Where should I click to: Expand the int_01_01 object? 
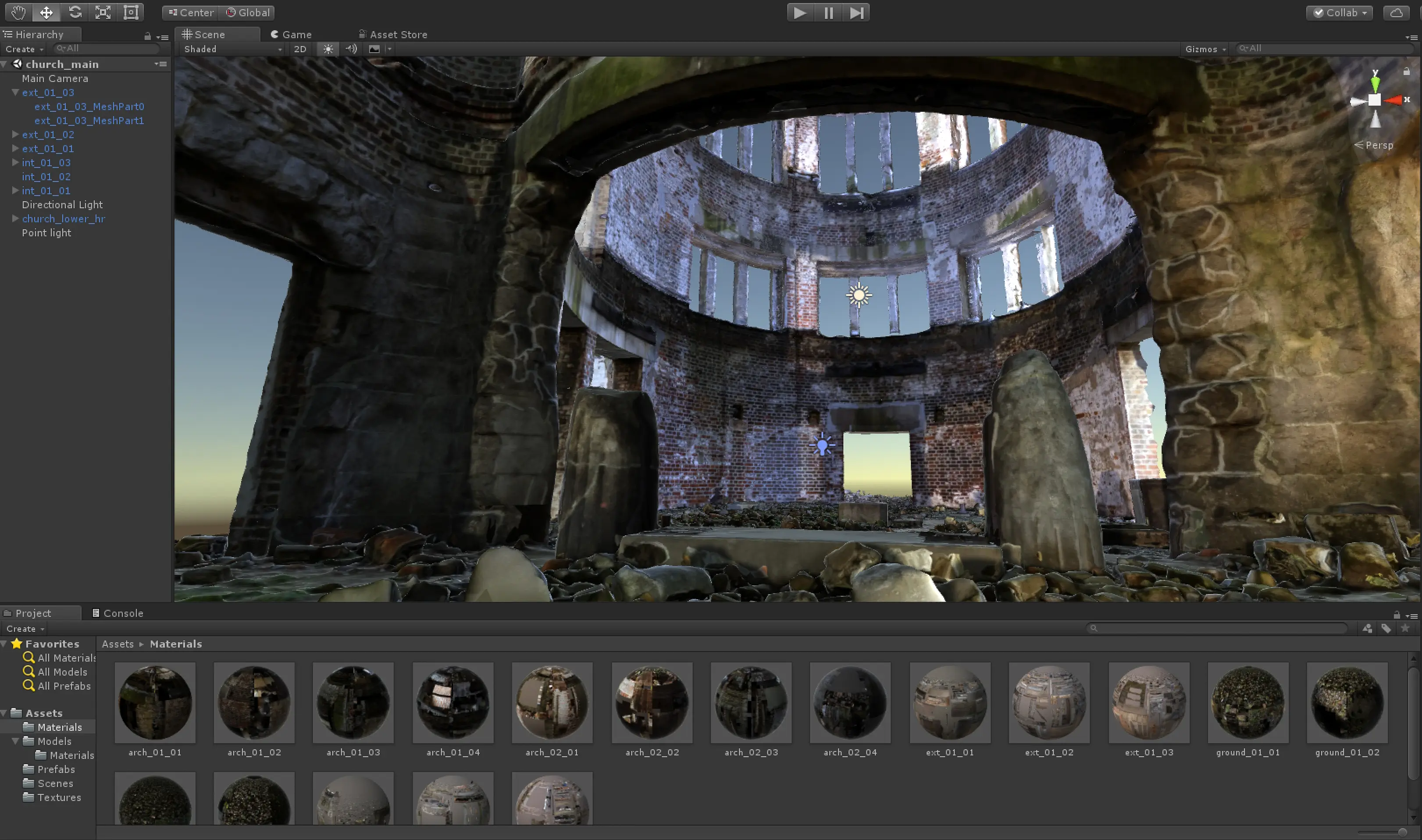click(15, 191)
